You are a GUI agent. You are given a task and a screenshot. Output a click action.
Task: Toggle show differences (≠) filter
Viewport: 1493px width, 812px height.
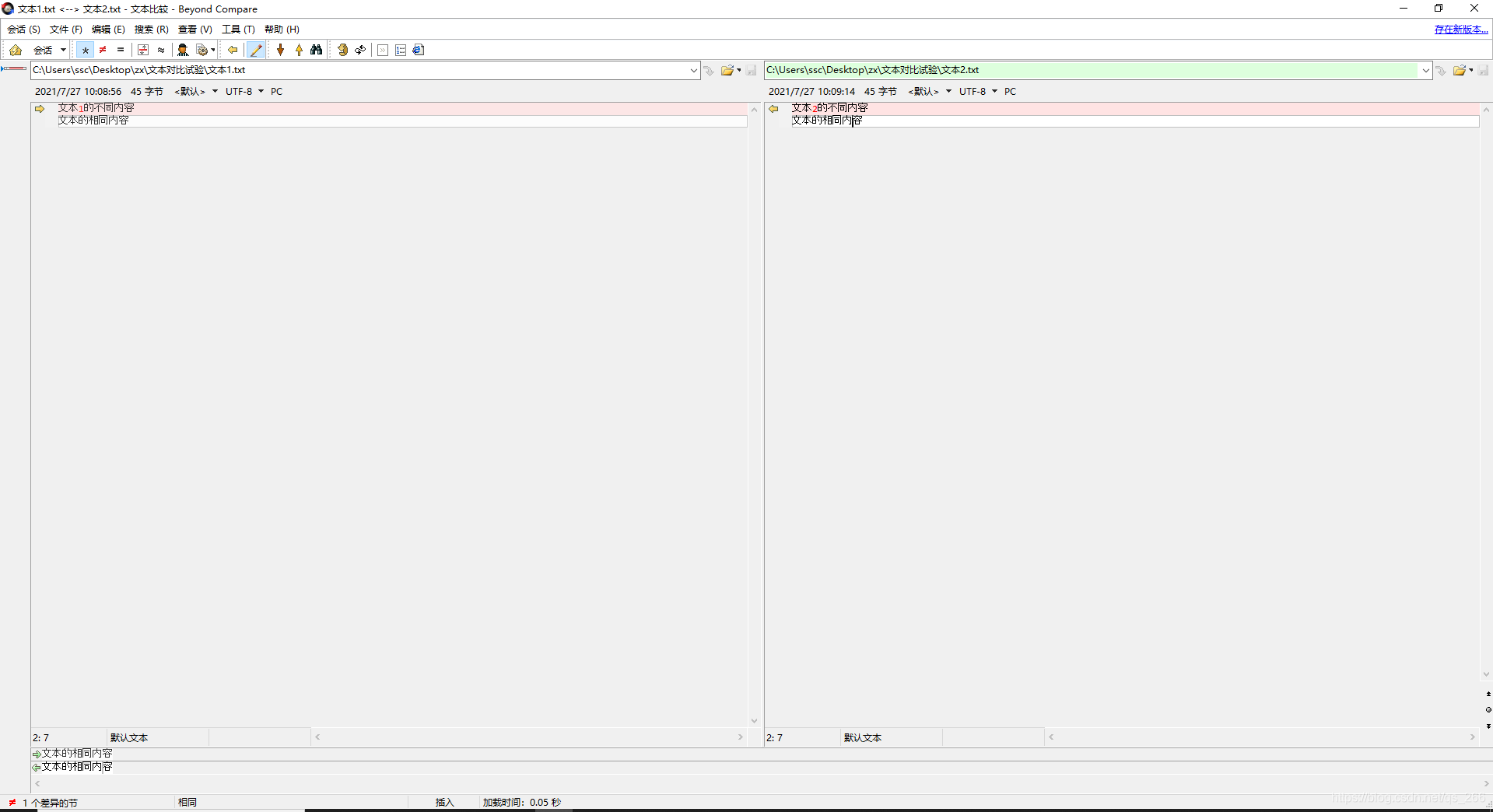103,50
